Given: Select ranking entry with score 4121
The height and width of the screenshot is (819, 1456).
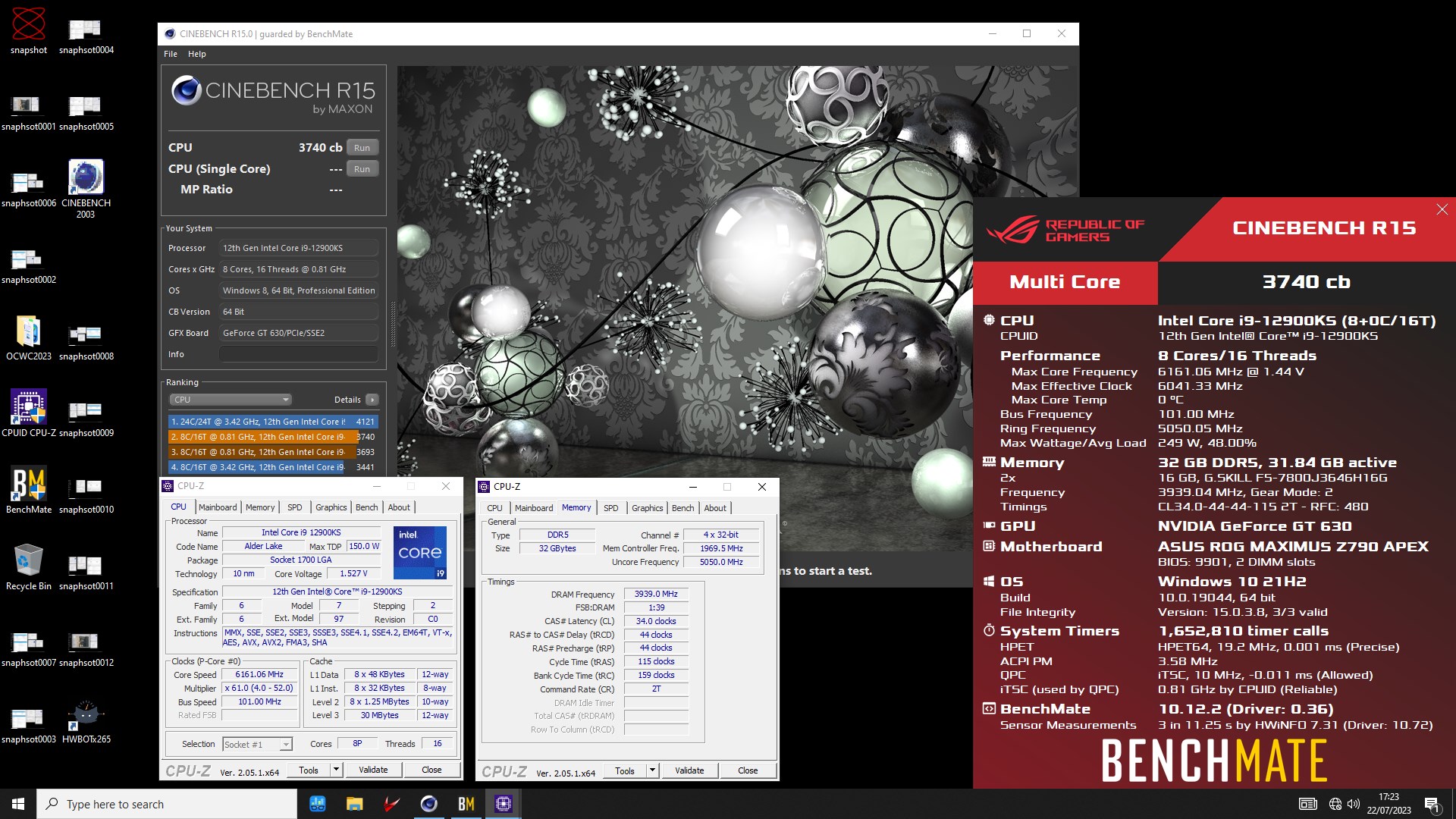Looking at the screenshot, I should point(273,422).
